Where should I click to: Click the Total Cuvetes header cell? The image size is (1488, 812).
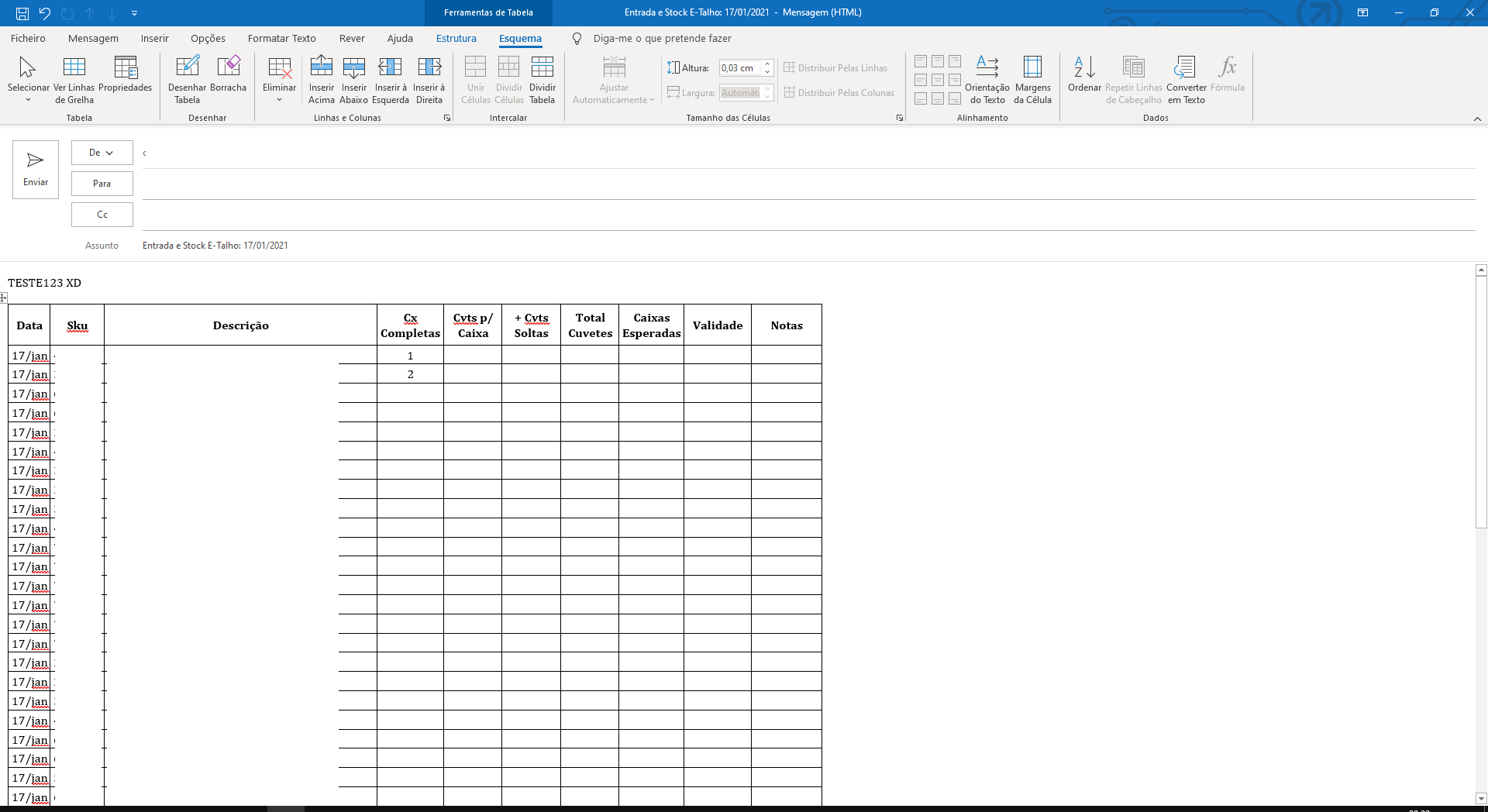tap(590, 325)
